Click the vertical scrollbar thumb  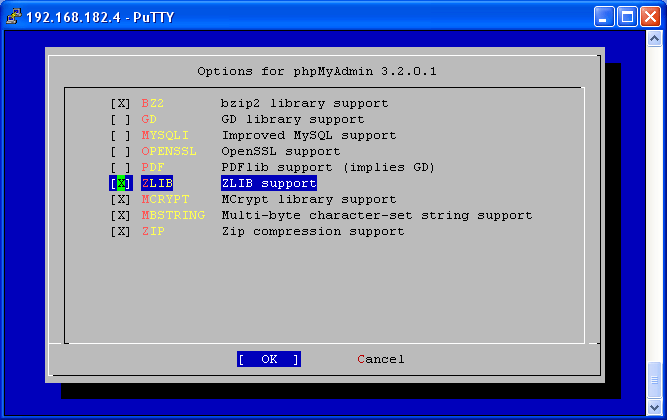pyautogui.click(x=654, y=380)
